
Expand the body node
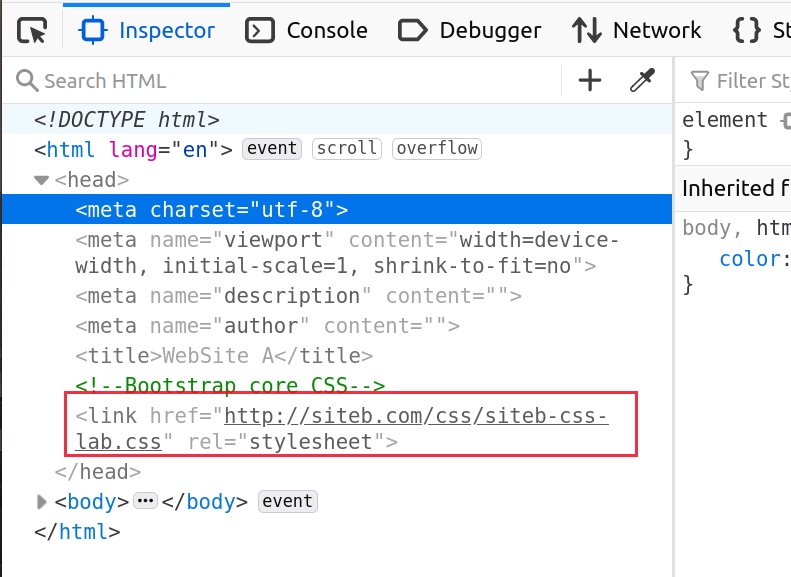tap(42, 502)
